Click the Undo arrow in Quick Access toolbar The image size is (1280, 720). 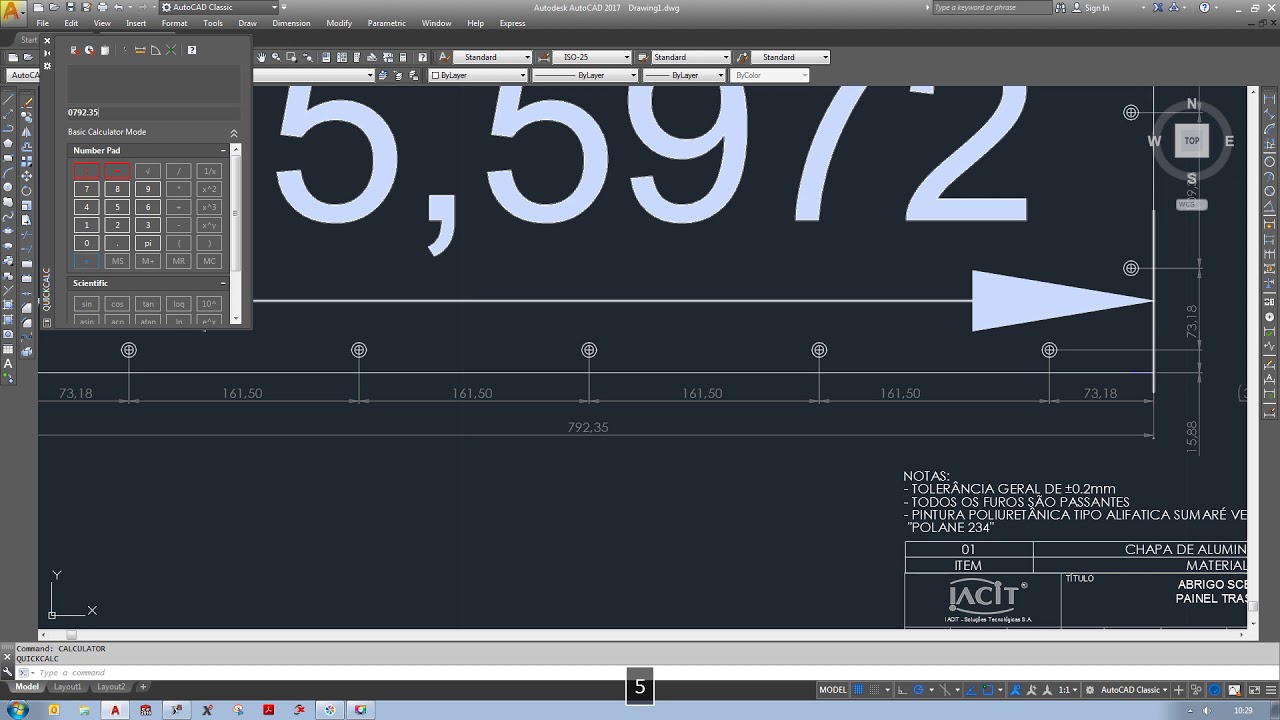pos(118,7)
